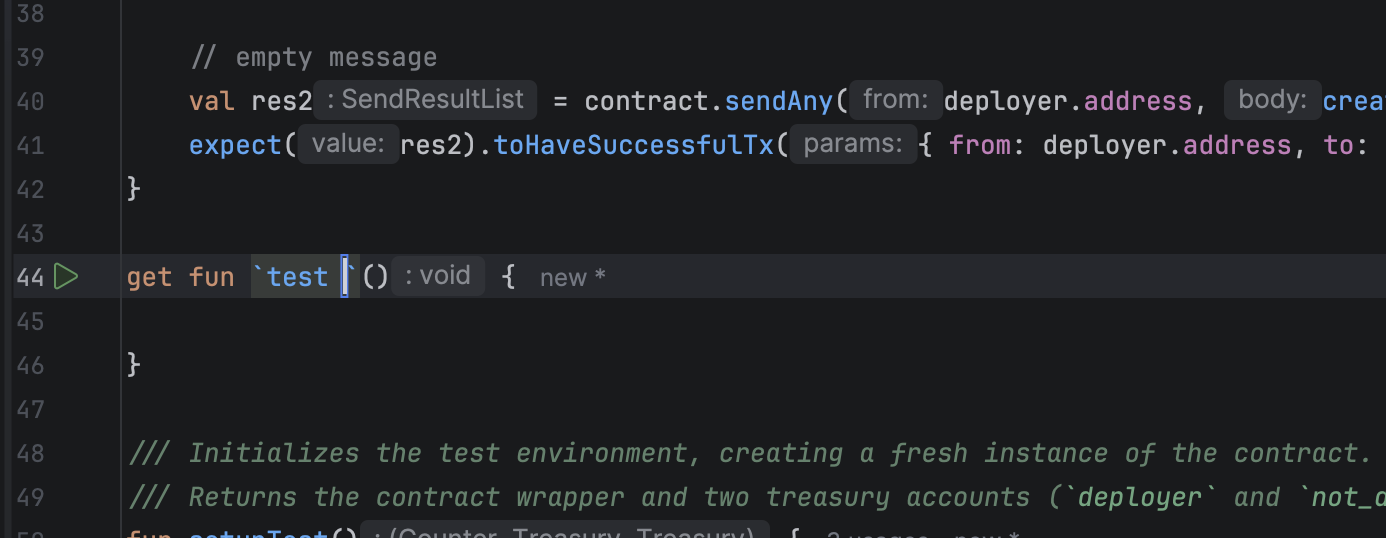This screenshot has width=1386, height=538.
Task: Click the green run gutter icon
Action: point(66,277)
